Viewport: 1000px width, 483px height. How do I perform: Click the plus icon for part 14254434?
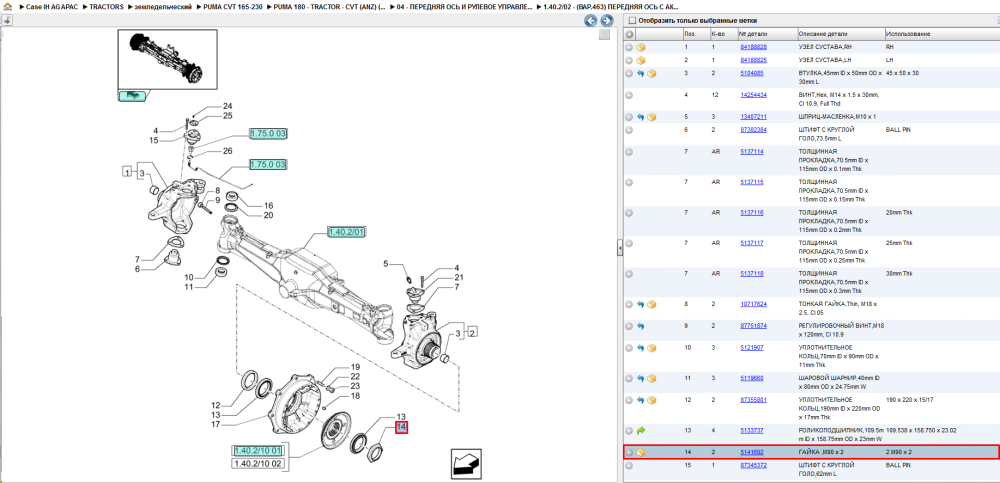click(629, 95)
